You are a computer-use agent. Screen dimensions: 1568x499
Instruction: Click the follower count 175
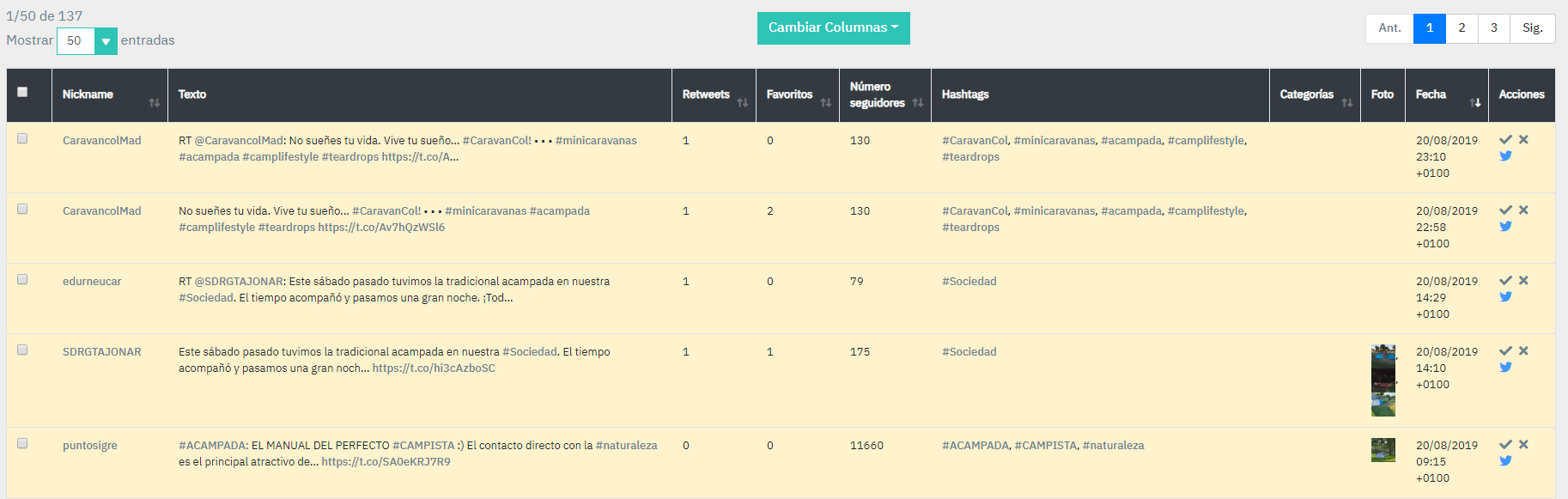(x=860, y=352)
